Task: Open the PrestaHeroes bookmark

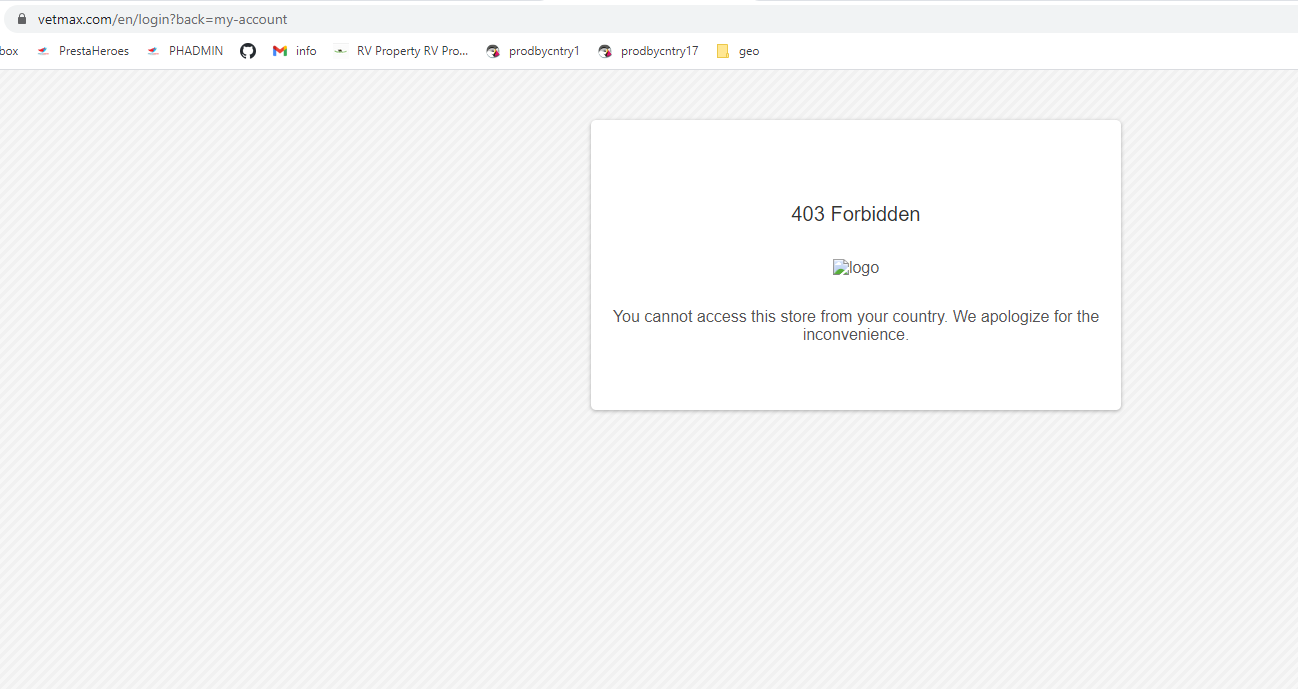Action: (x=83, y=51)
